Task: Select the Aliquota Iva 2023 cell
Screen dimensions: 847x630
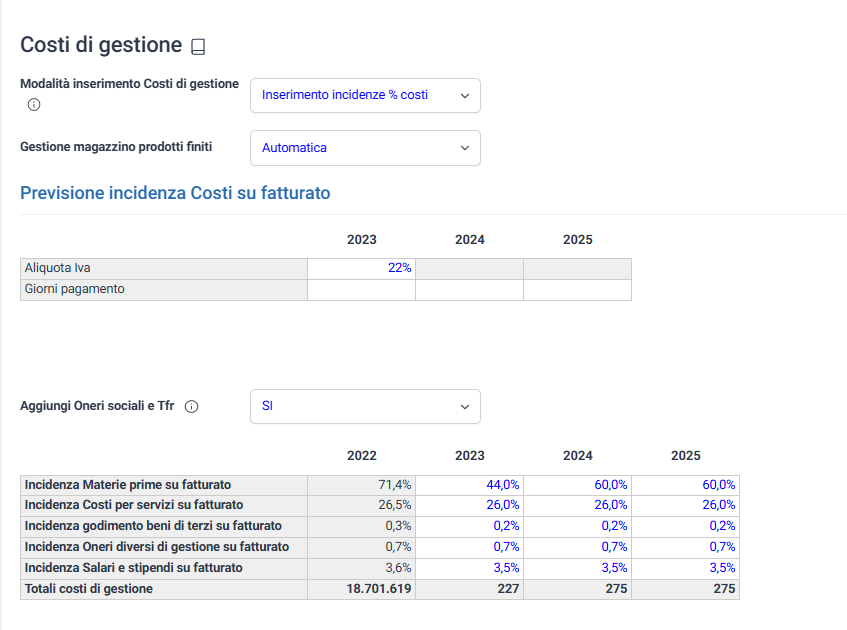Action: [361, 268]
